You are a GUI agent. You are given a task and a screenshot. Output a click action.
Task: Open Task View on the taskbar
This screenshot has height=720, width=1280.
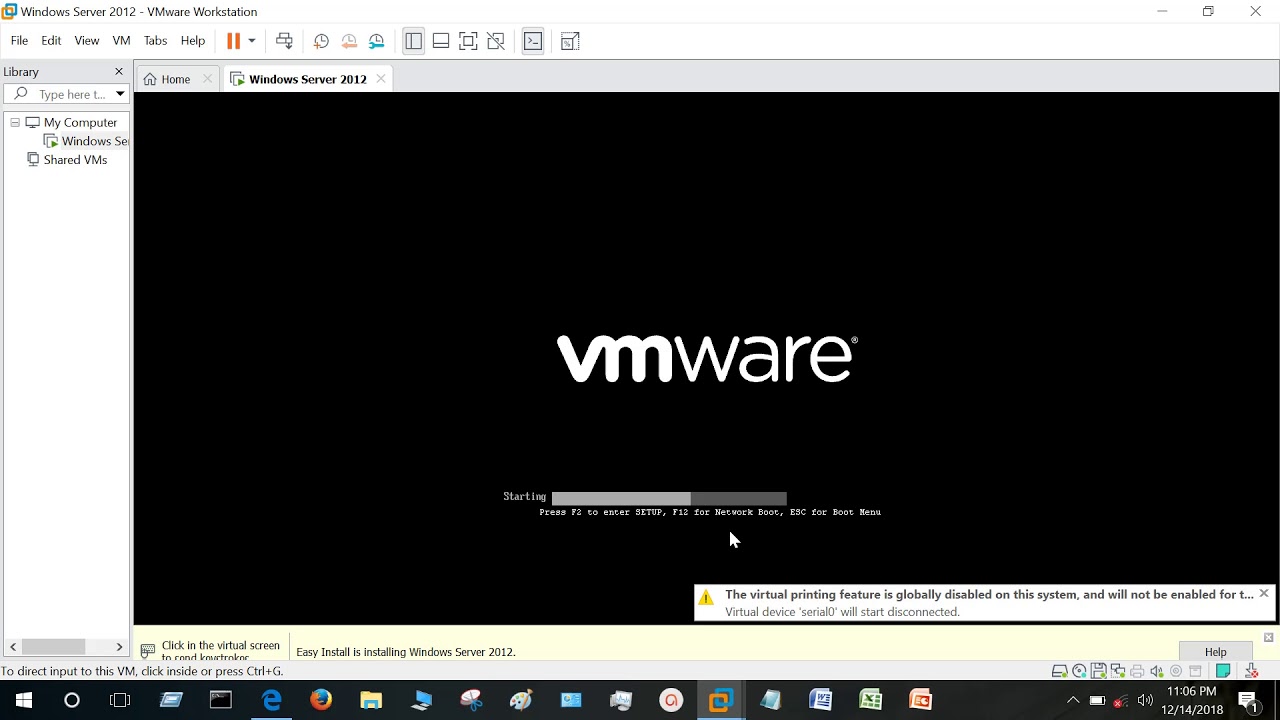pyautogui.click(x=120, y=700)
